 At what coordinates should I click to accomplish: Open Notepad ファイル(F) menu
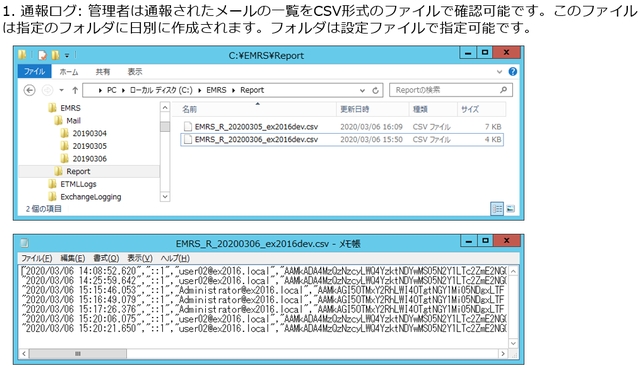[36, 258]
